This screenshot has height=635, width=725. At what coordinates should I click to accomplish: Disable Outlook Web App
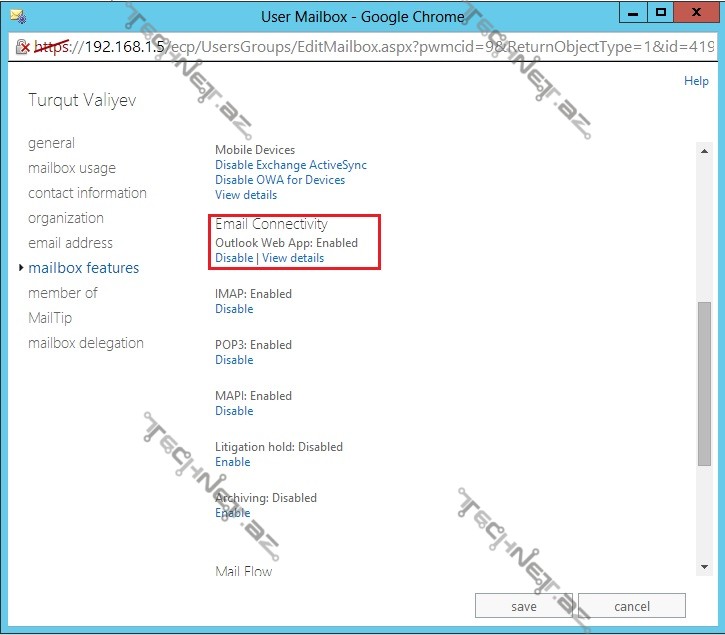(234, 258)
